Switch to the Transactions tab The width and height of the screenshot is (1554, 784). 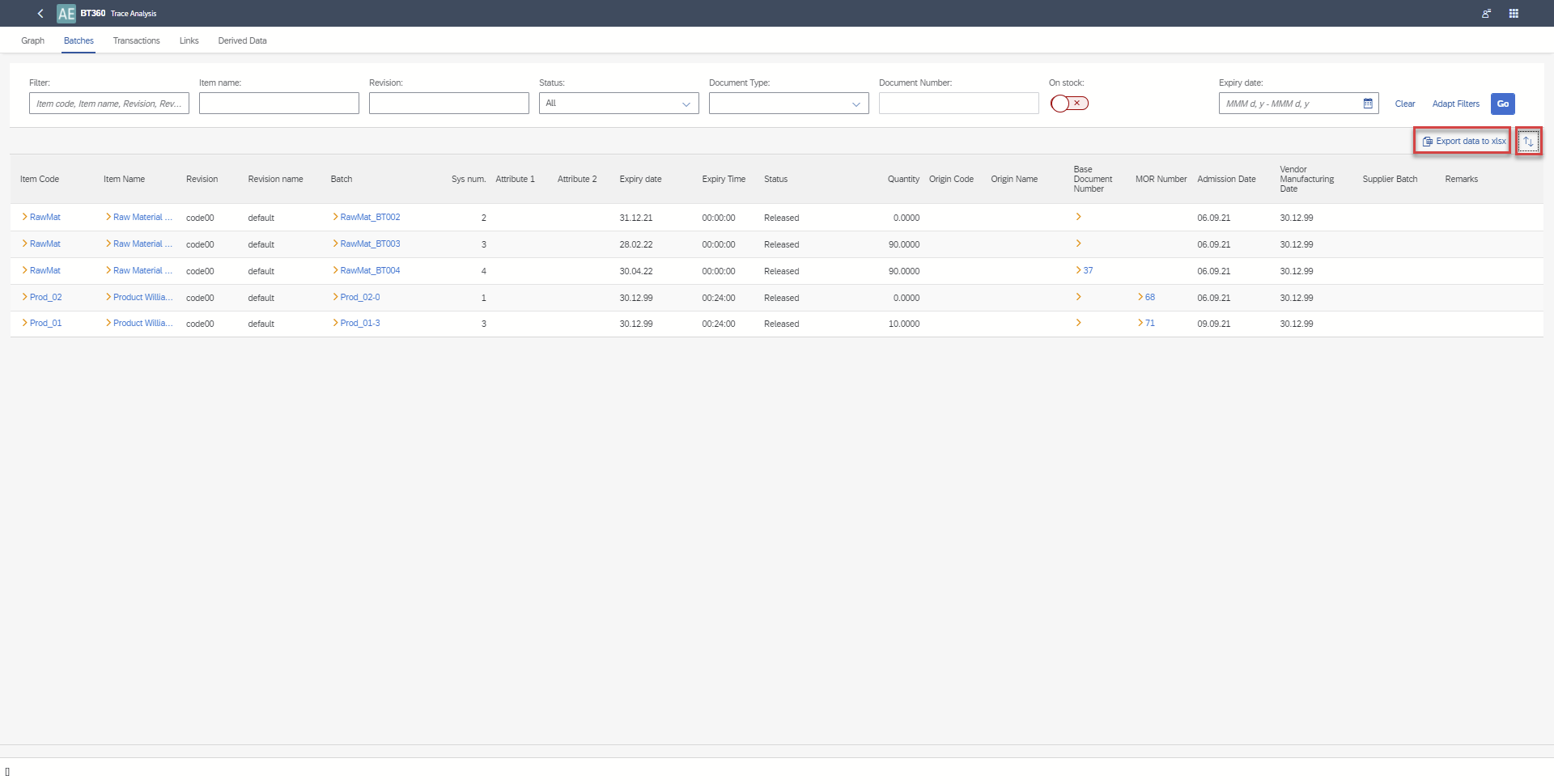(136, 40)
